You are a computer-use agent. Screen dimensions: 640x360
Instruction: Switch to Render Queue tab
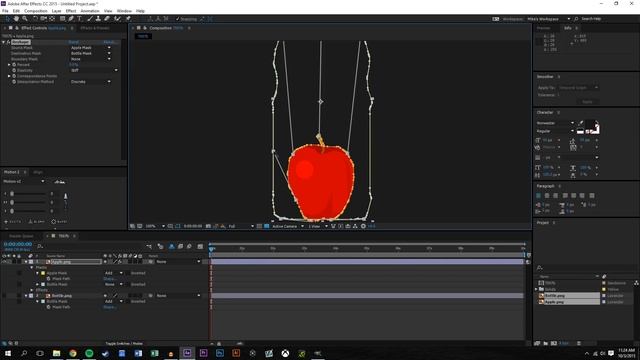click(21, 236)
